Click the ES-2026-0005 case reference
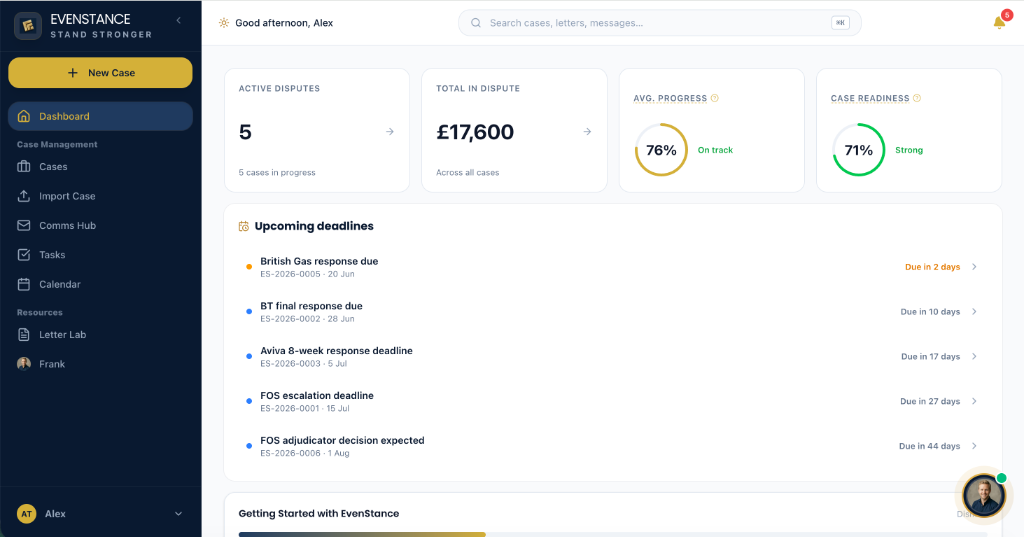The width and height of the screenshot is (1024, 537). [x=291, y=274]
